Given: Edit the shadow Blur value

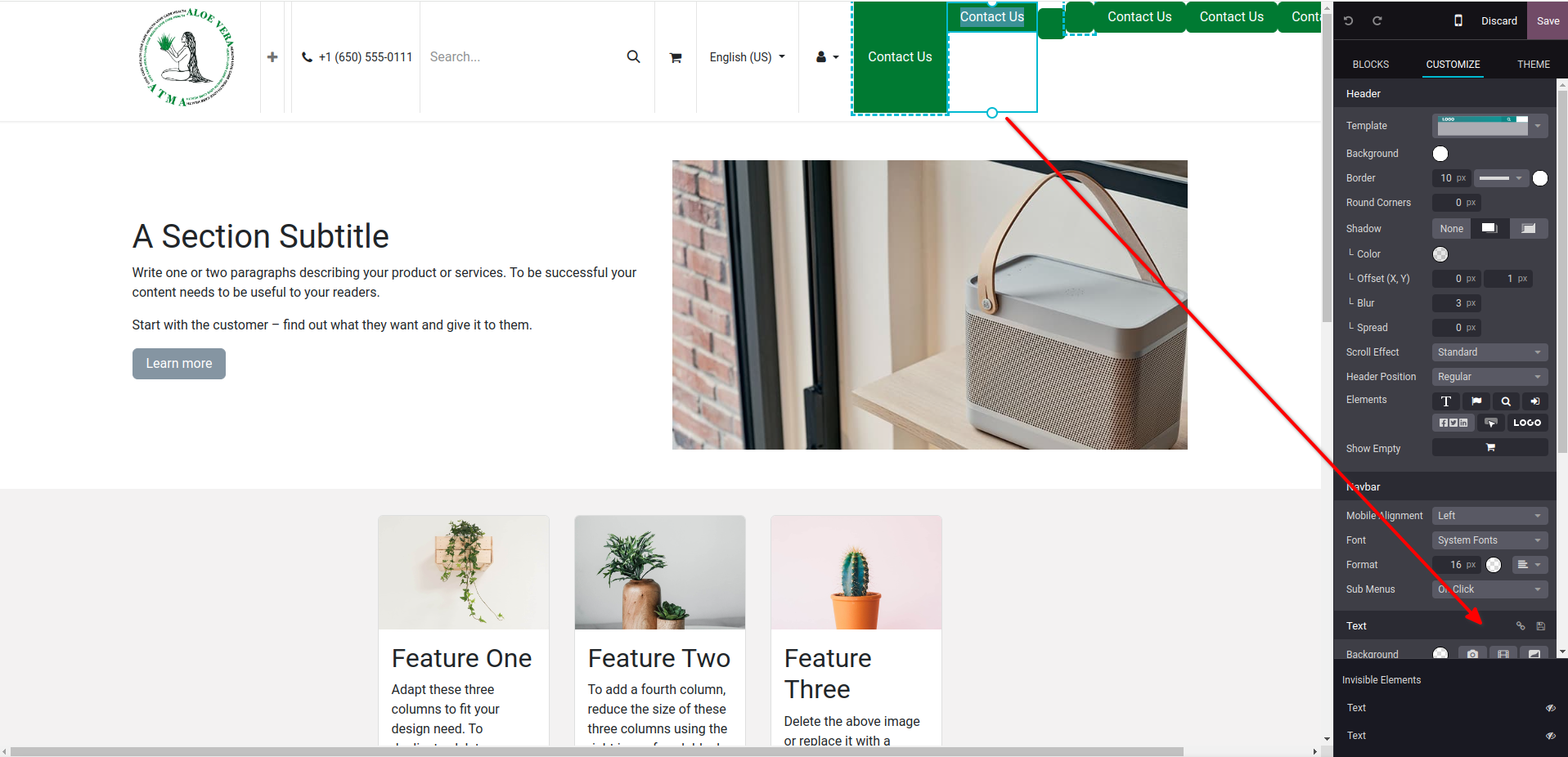Looking at the screenshot, I should tap(1456, 303).
